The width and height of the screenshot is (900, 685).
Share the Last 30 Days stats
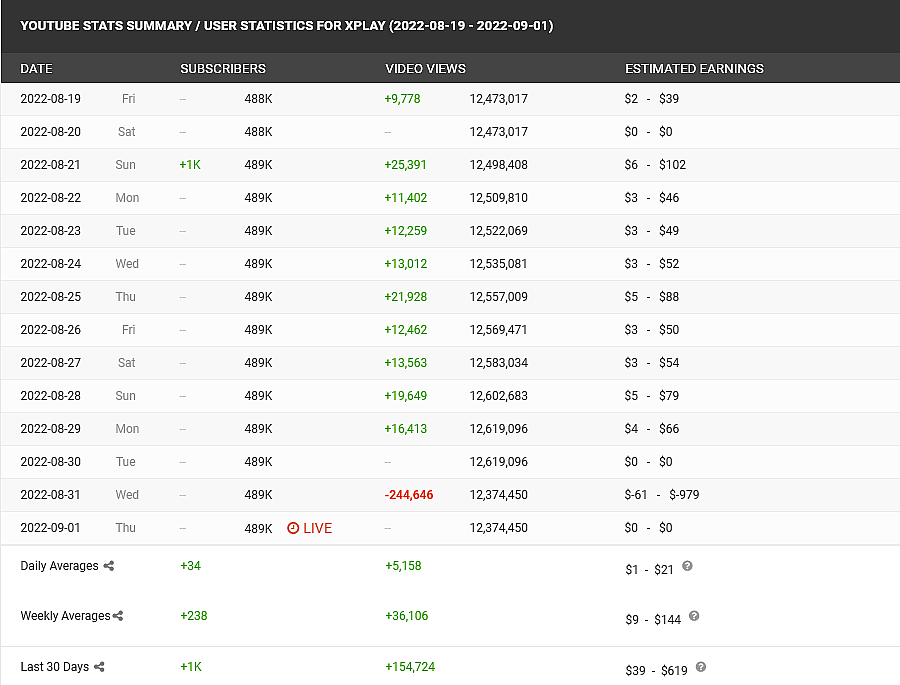(x=99, y=667)
